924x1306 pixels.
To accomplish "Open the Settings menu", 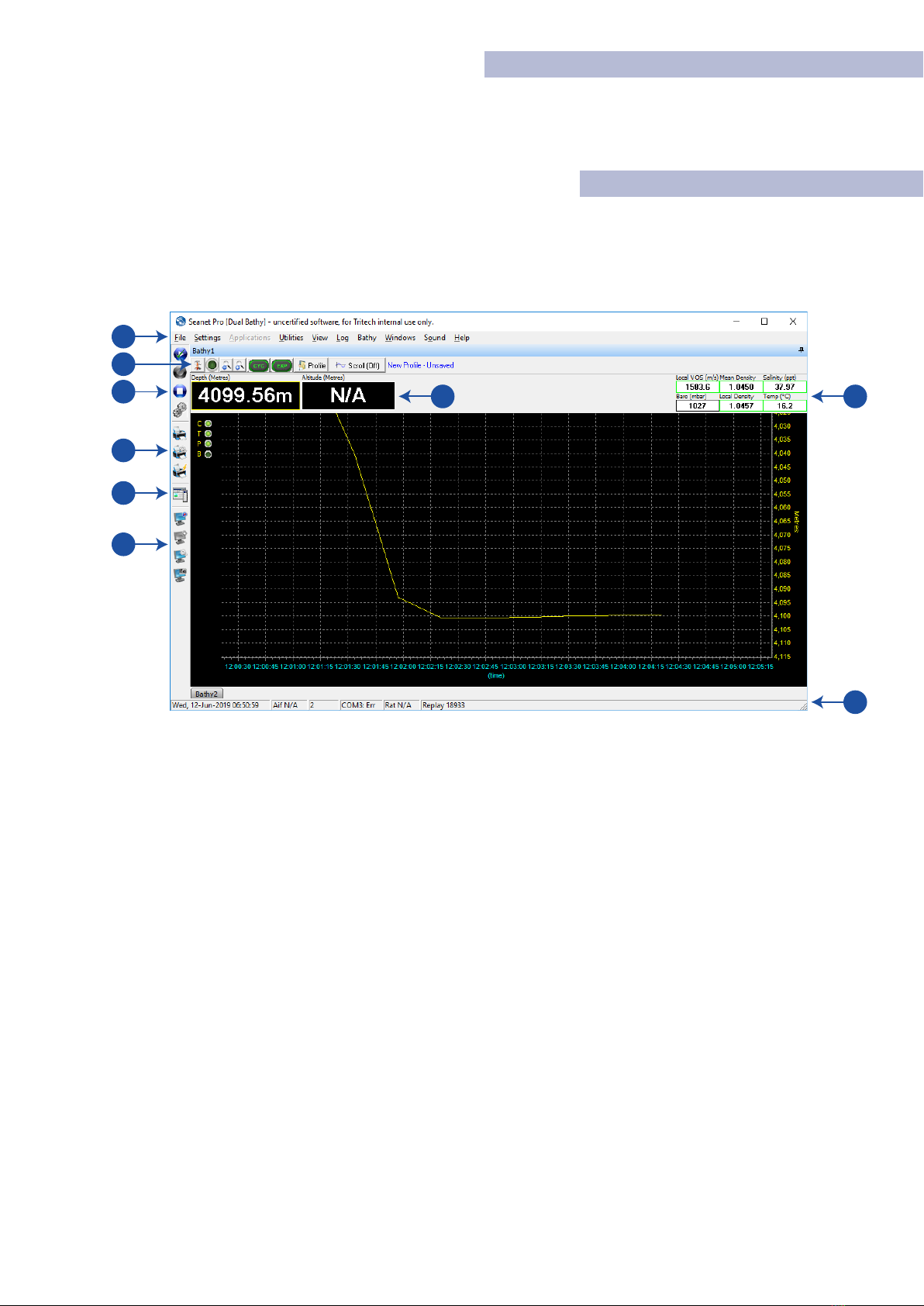I will click(207, 338).
